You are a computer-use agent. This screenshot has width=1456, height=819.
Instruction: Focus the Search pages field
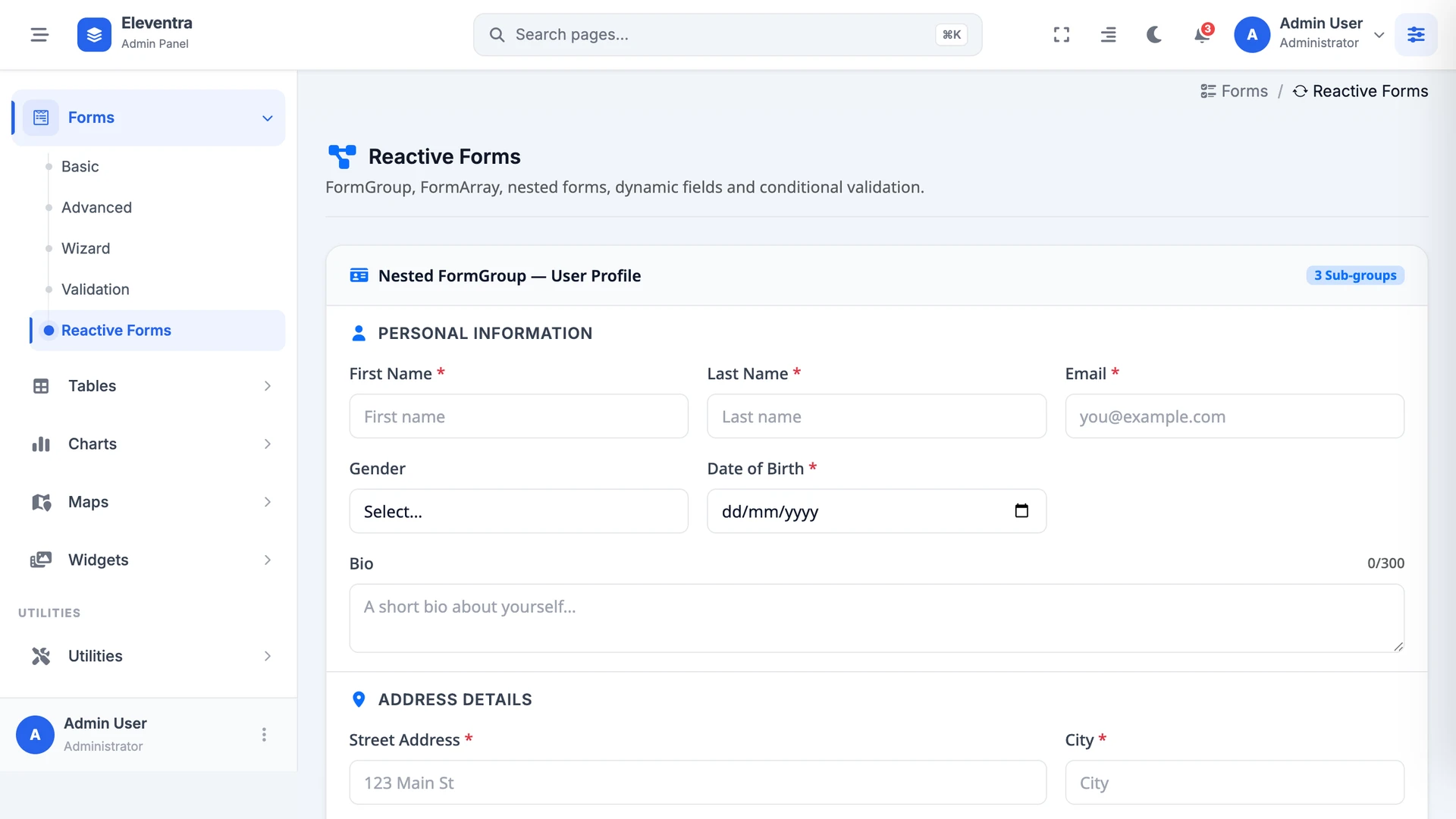(727, 35)
